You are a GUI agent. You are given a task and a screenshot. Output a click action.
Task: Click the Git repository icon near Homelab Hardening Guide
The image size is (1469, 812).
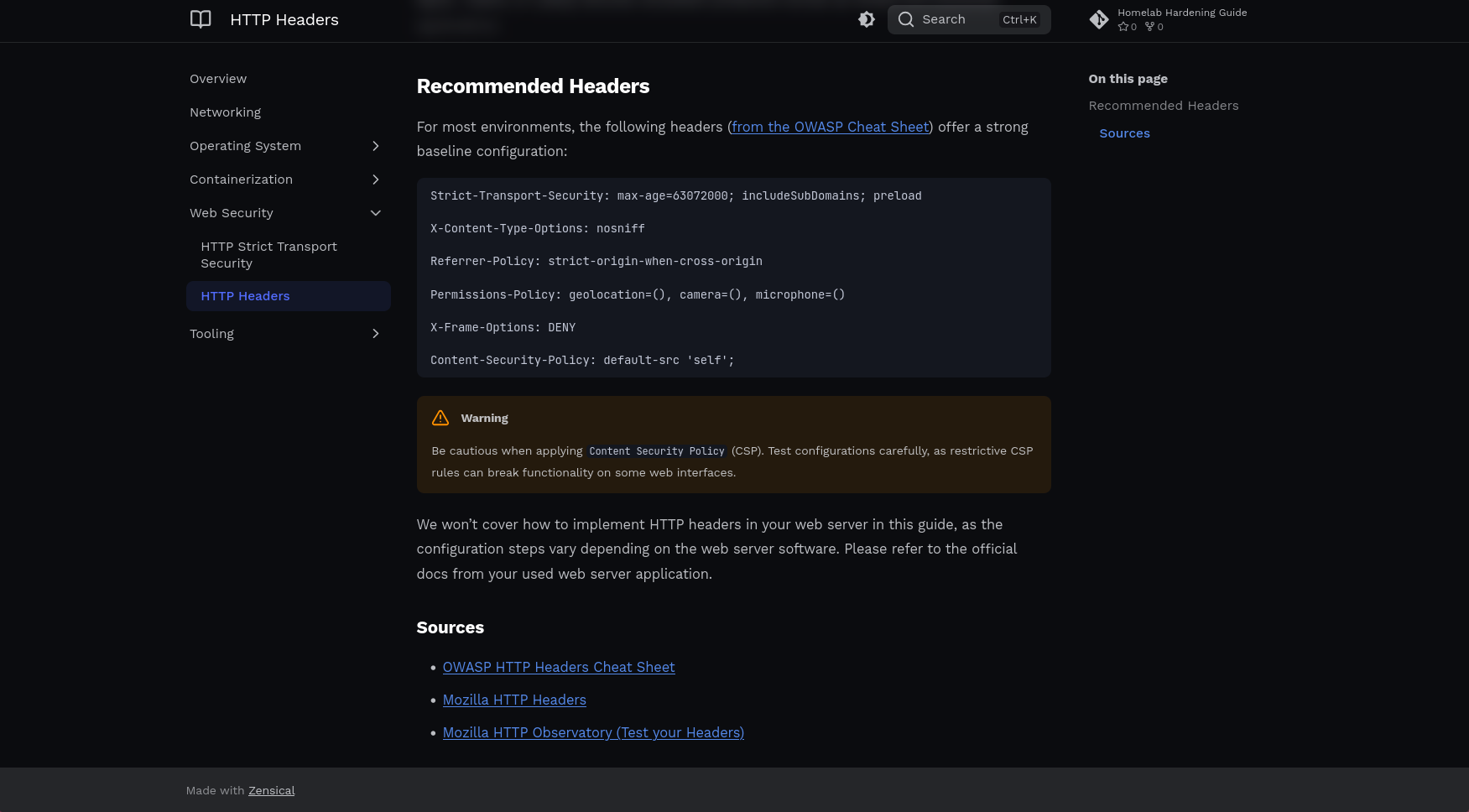tap(1099, 19)
